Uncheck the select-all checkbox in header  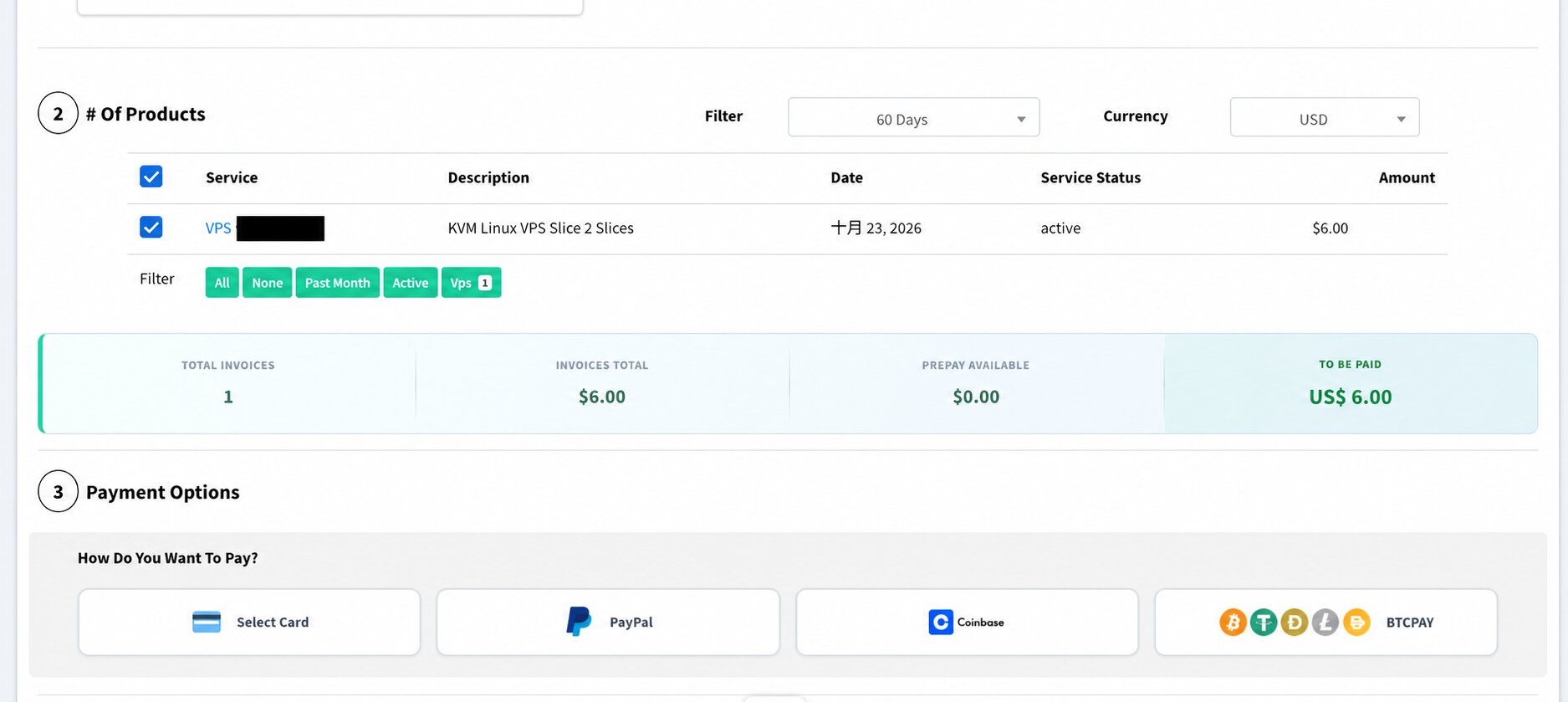pos(151,177)
